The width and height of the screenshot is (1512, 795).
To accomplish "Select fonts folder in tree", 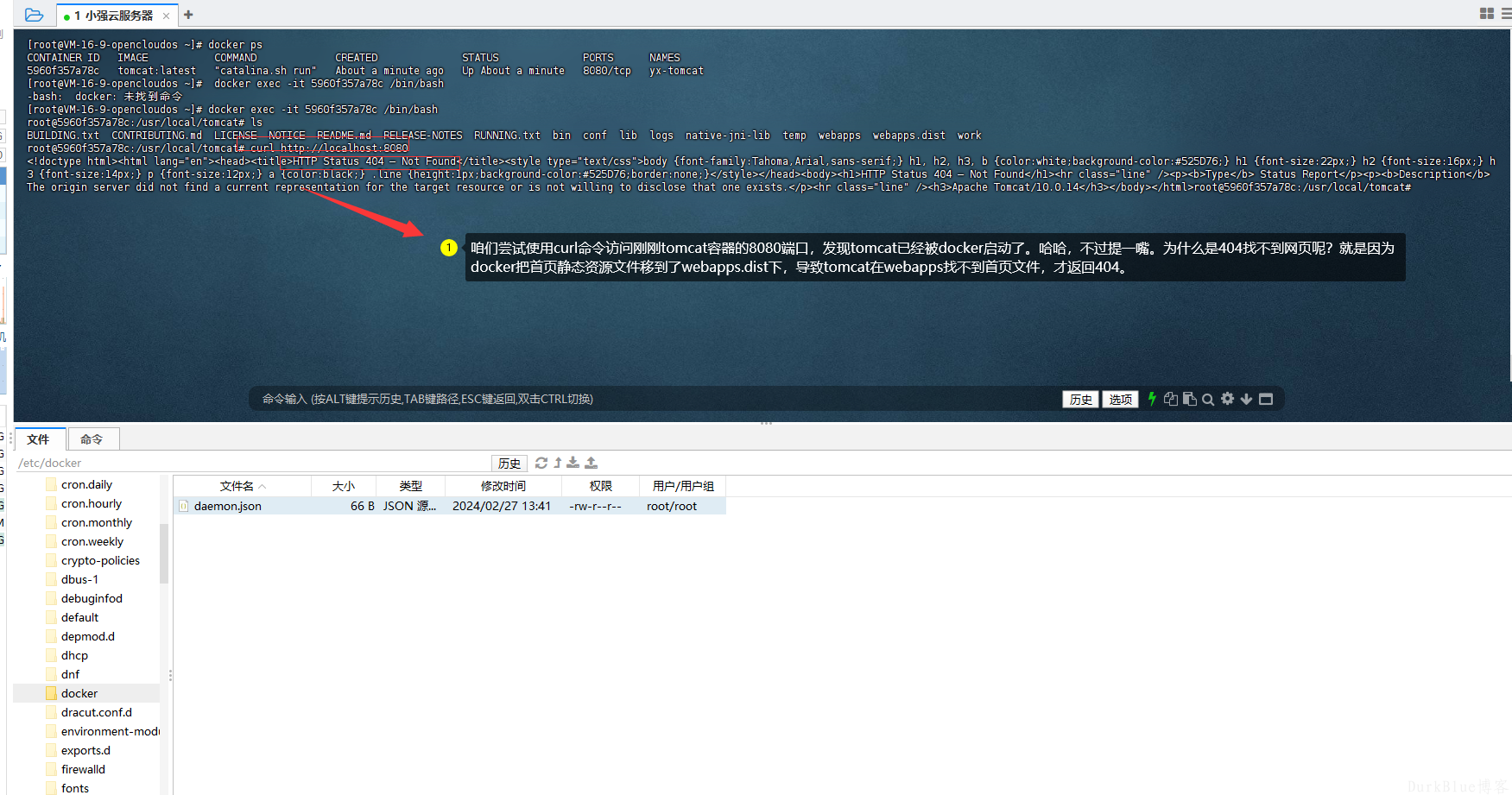I will [75, 788].
